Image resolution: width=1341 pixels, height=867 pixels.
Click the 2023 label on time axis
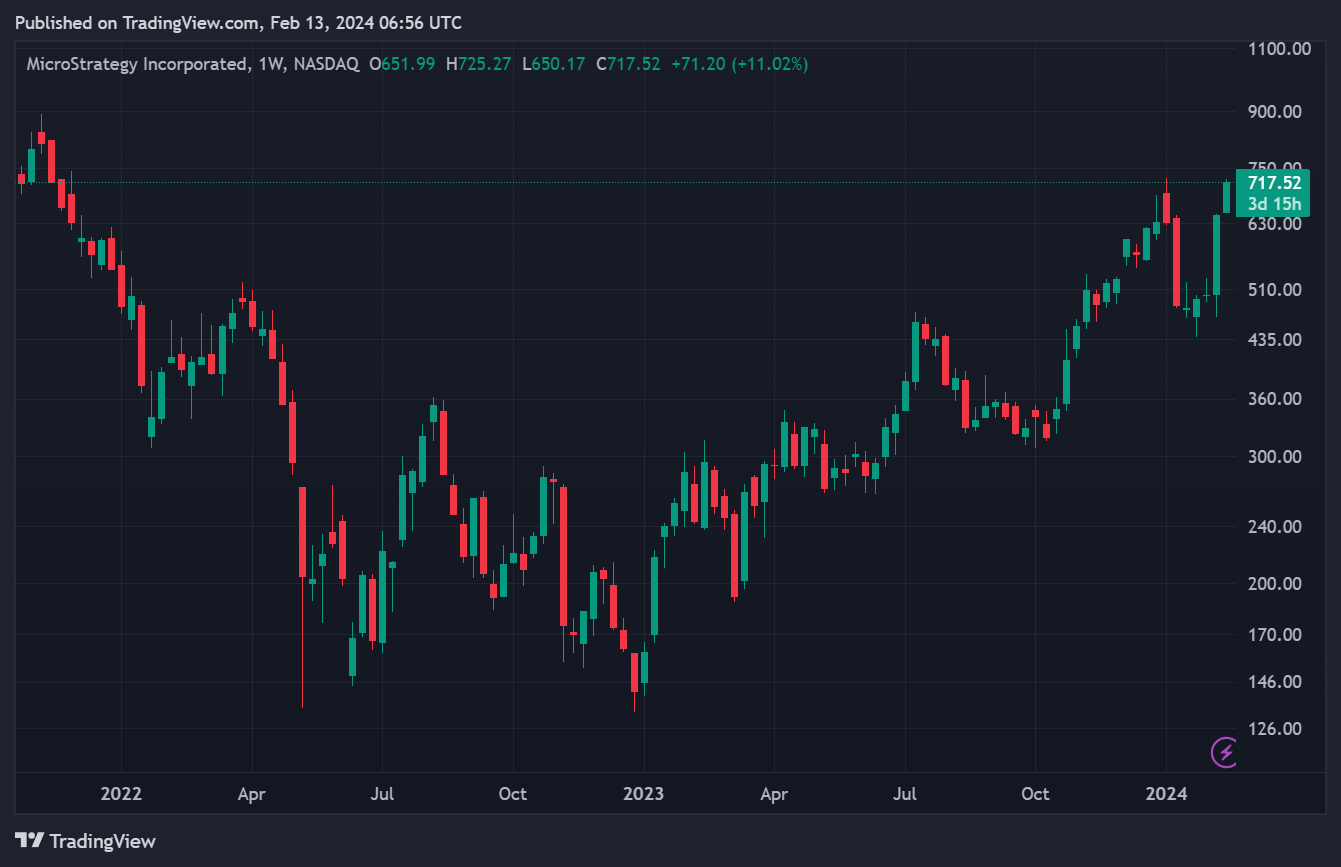[643, 794]
